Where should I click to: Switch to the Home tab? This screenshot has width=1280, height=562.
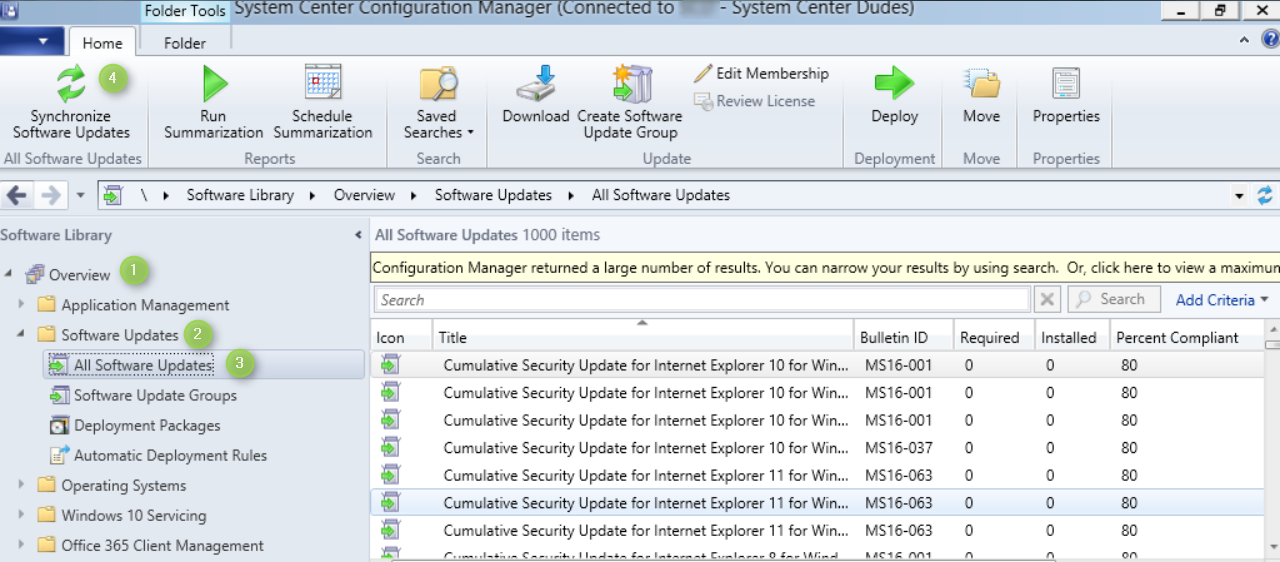pyautogui.click(x=102, y=43)
